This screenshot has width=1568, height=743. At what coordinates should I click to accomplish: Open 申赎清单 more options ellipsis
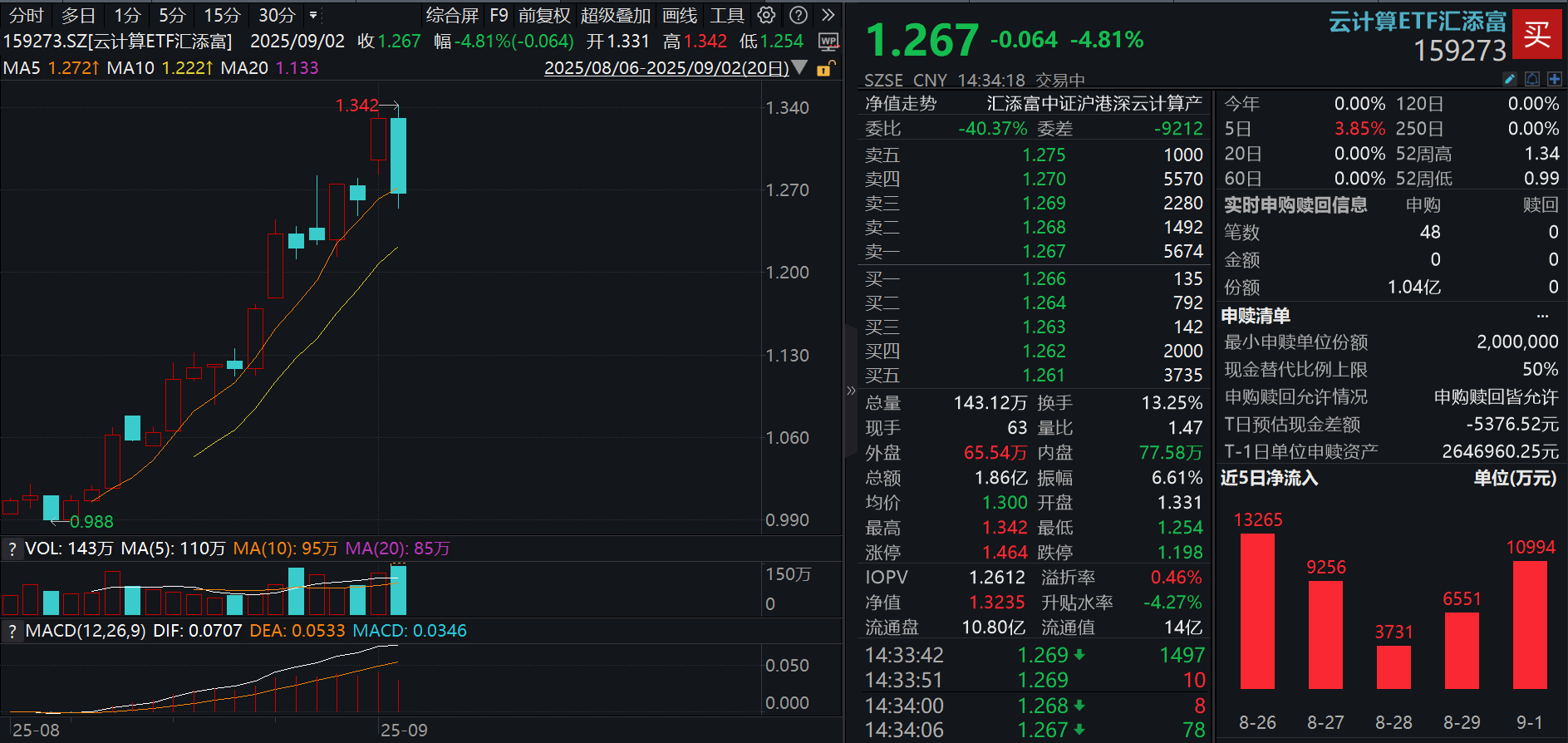pyautogui.click(x=1542, y=316)
